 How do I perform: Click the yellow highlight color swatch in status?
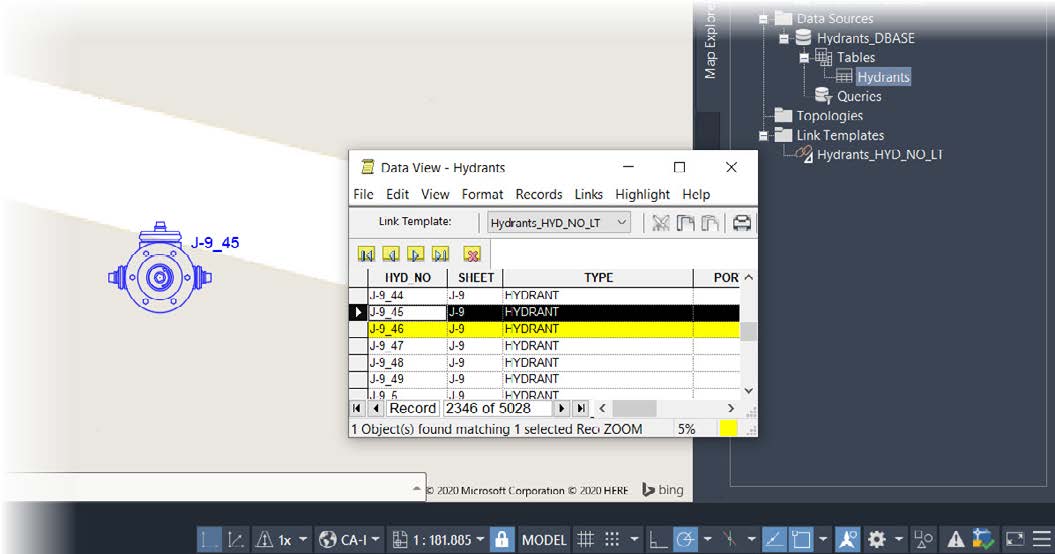coord(729,429)
